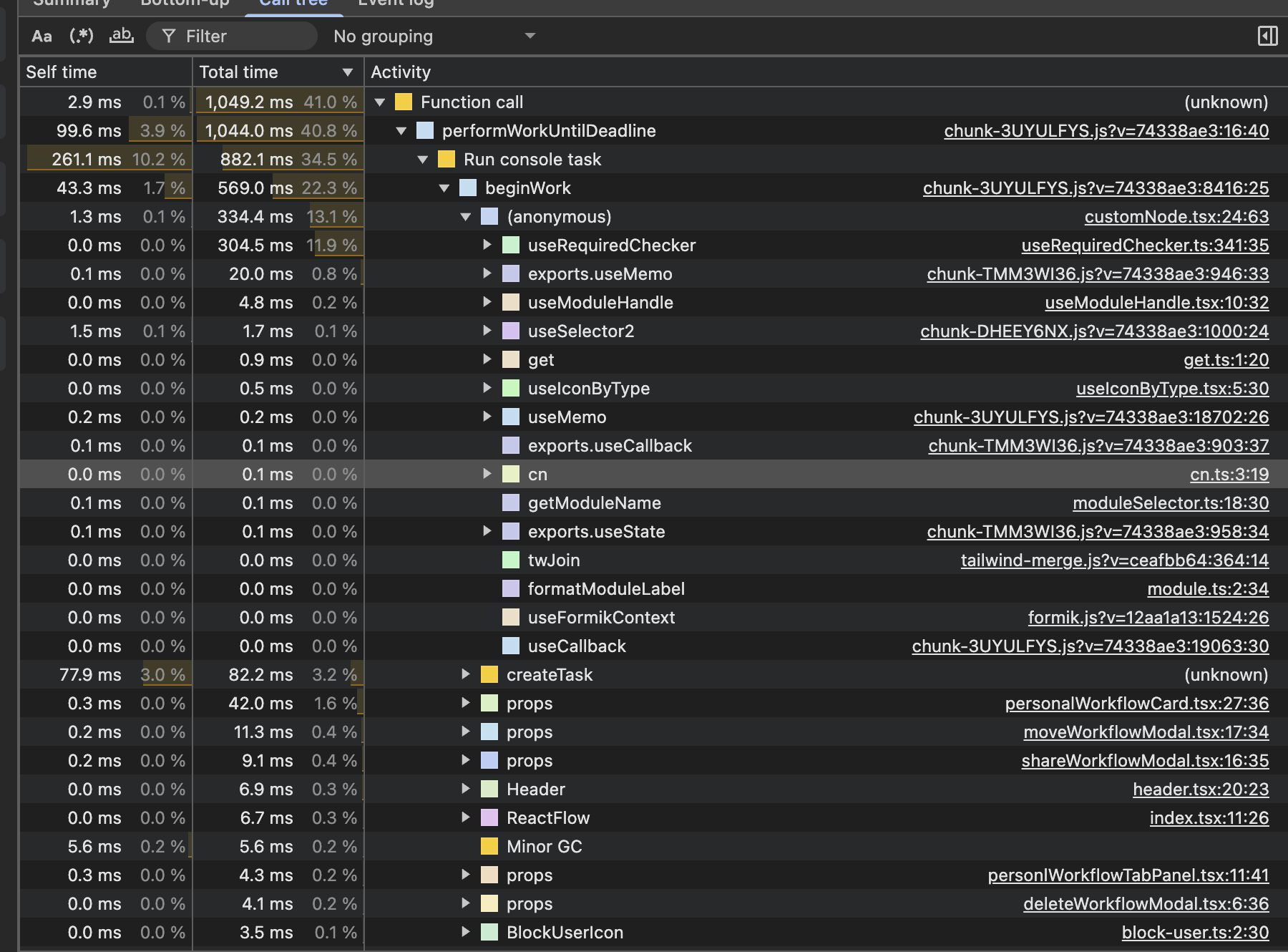
Task: Click the blue performWorkUntilDeadline color icon
Action: coord(425,130)
